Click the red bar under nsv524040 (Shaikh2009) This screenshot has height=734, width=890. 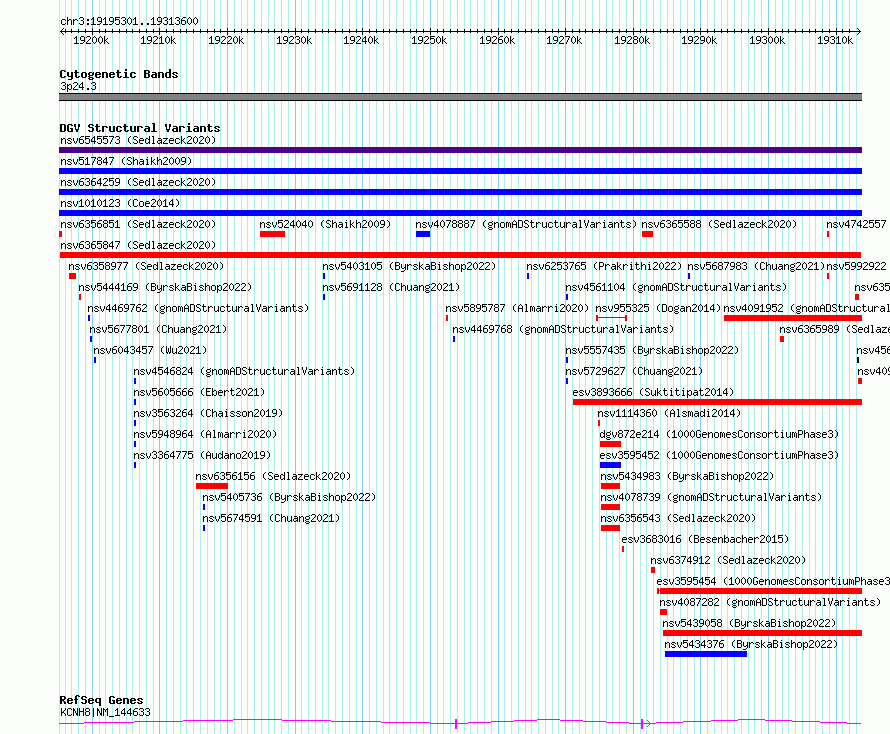[x=272, y=234]
